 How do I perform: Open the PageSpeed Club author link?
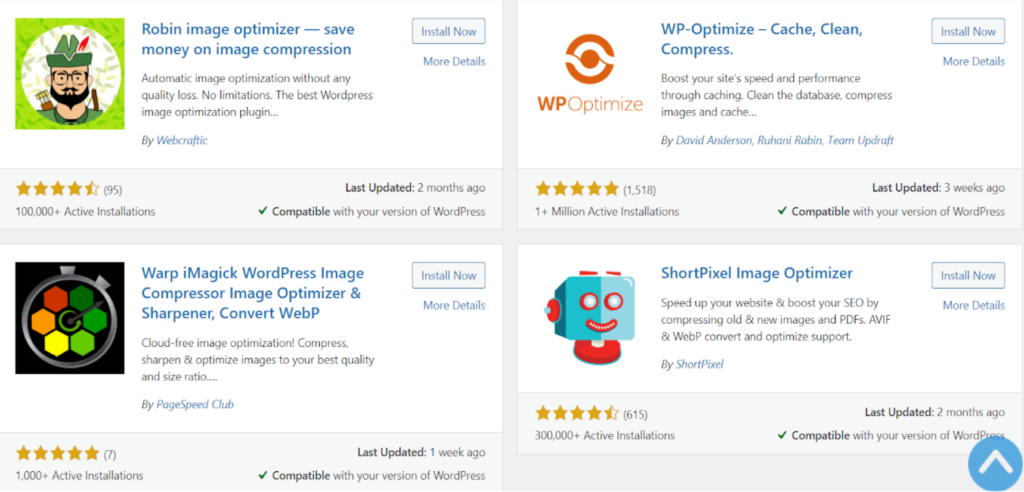pyautogui.click(x=195, y=404)
